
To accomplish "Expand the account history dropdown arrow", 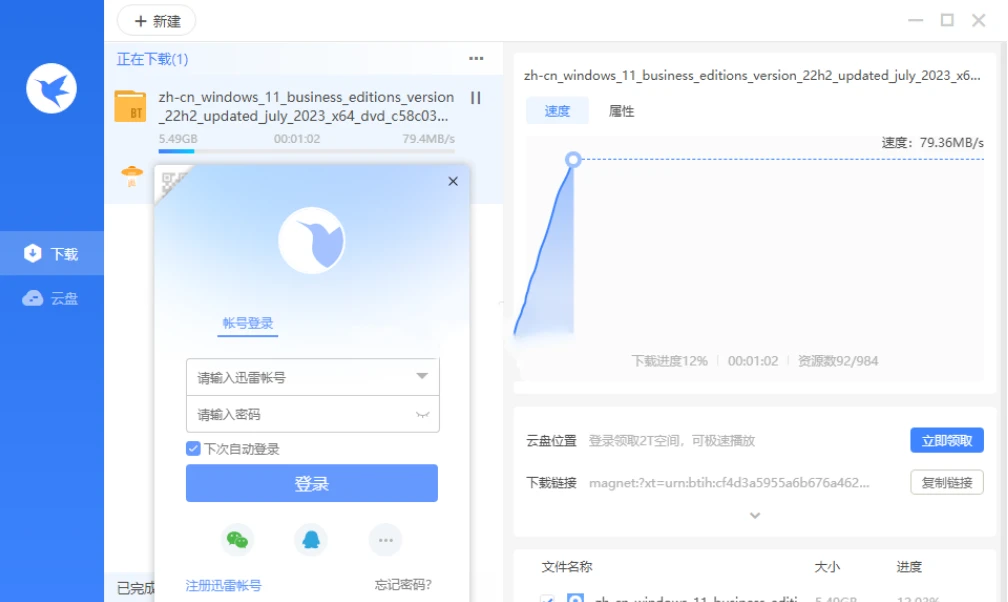I will click(422, 377).
